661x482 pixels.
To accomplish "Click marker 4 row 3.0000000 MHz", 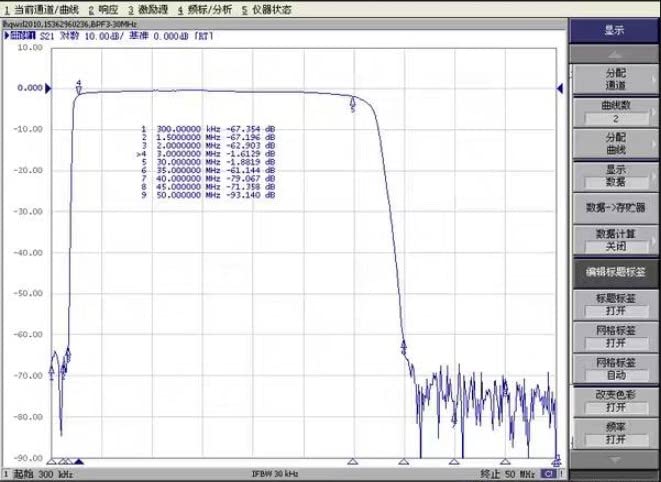I will [206, 154].
